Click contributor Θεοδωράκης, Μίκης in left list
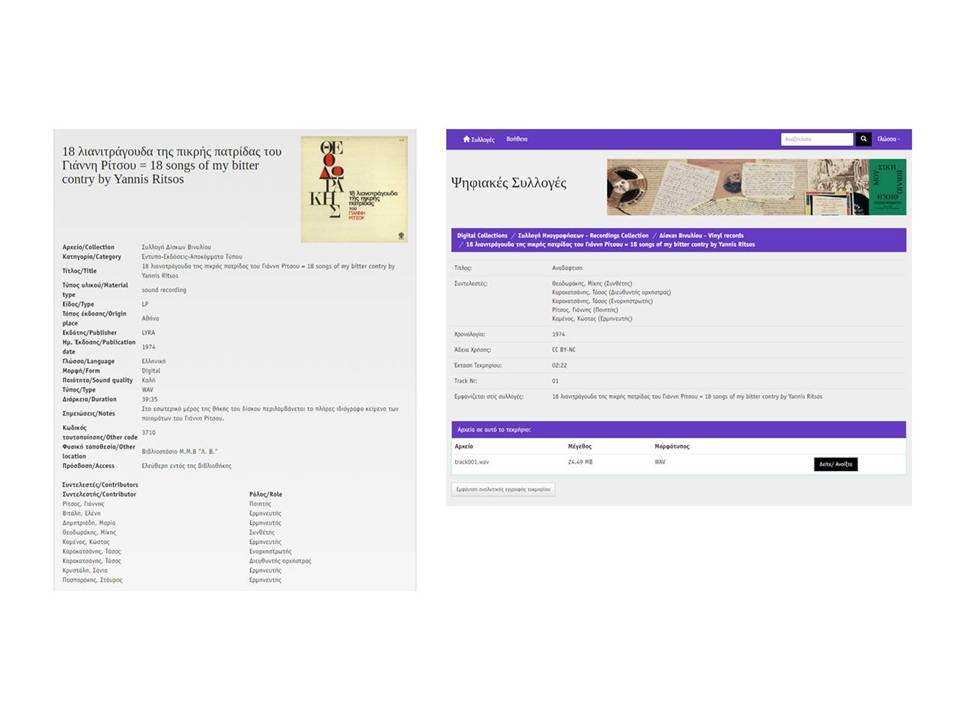 coord(89,533)
